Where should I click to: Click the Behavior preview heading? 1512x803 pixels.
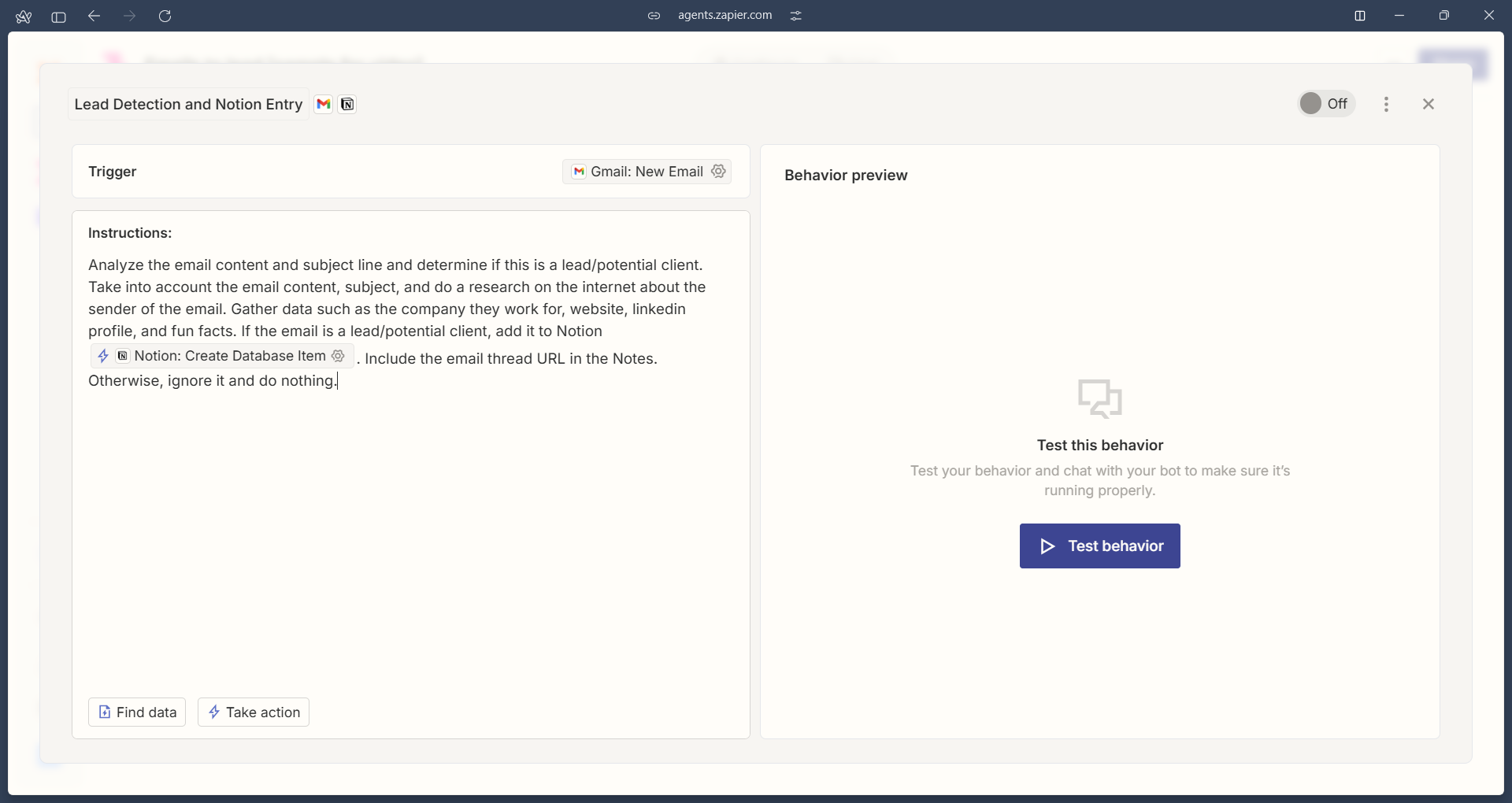pos(846,175)
